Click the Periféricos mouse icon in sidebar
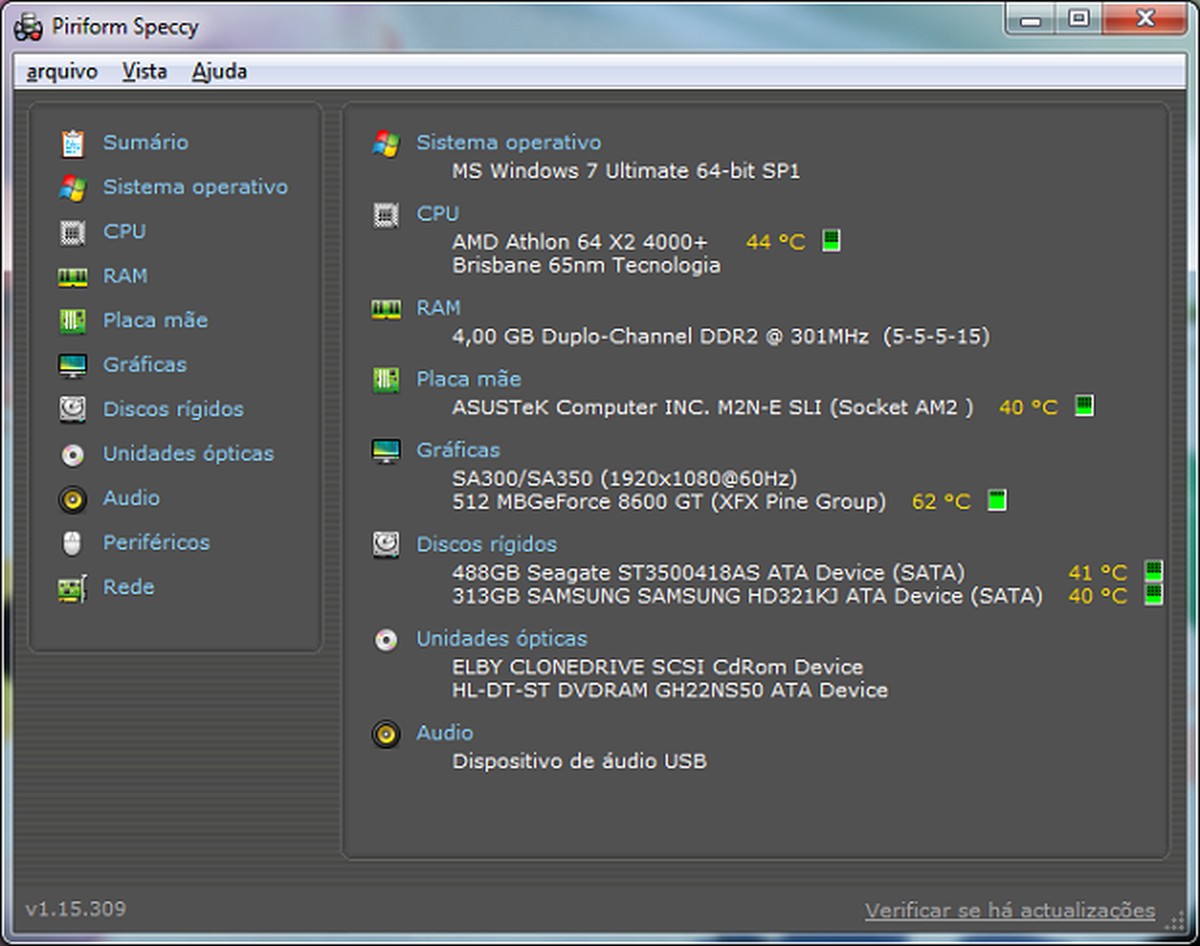The width and height of the screenshot is (1200, 946). coord(72,543)
